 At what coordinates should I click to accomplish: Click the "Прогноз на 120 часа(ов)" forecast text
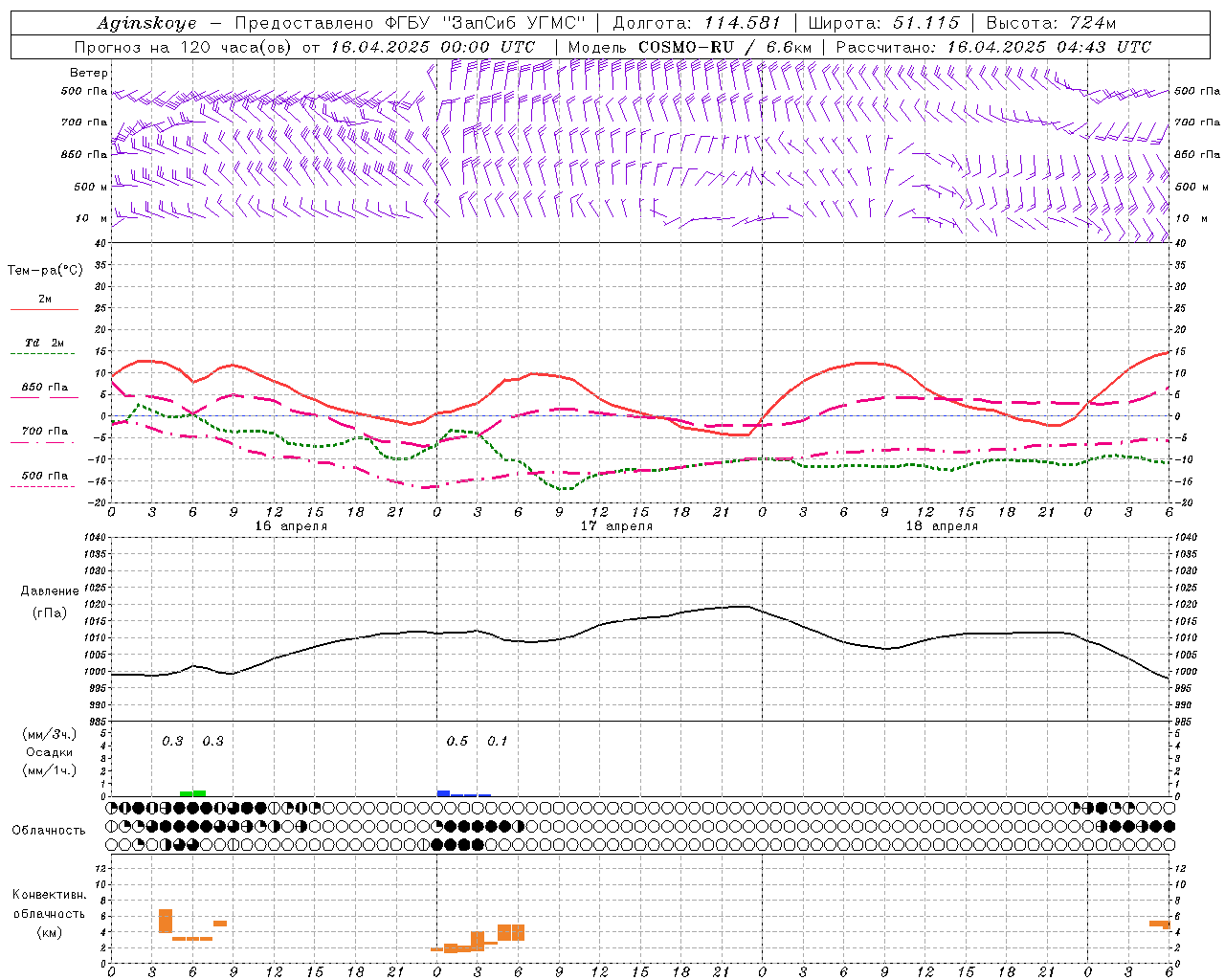[185, 47]
